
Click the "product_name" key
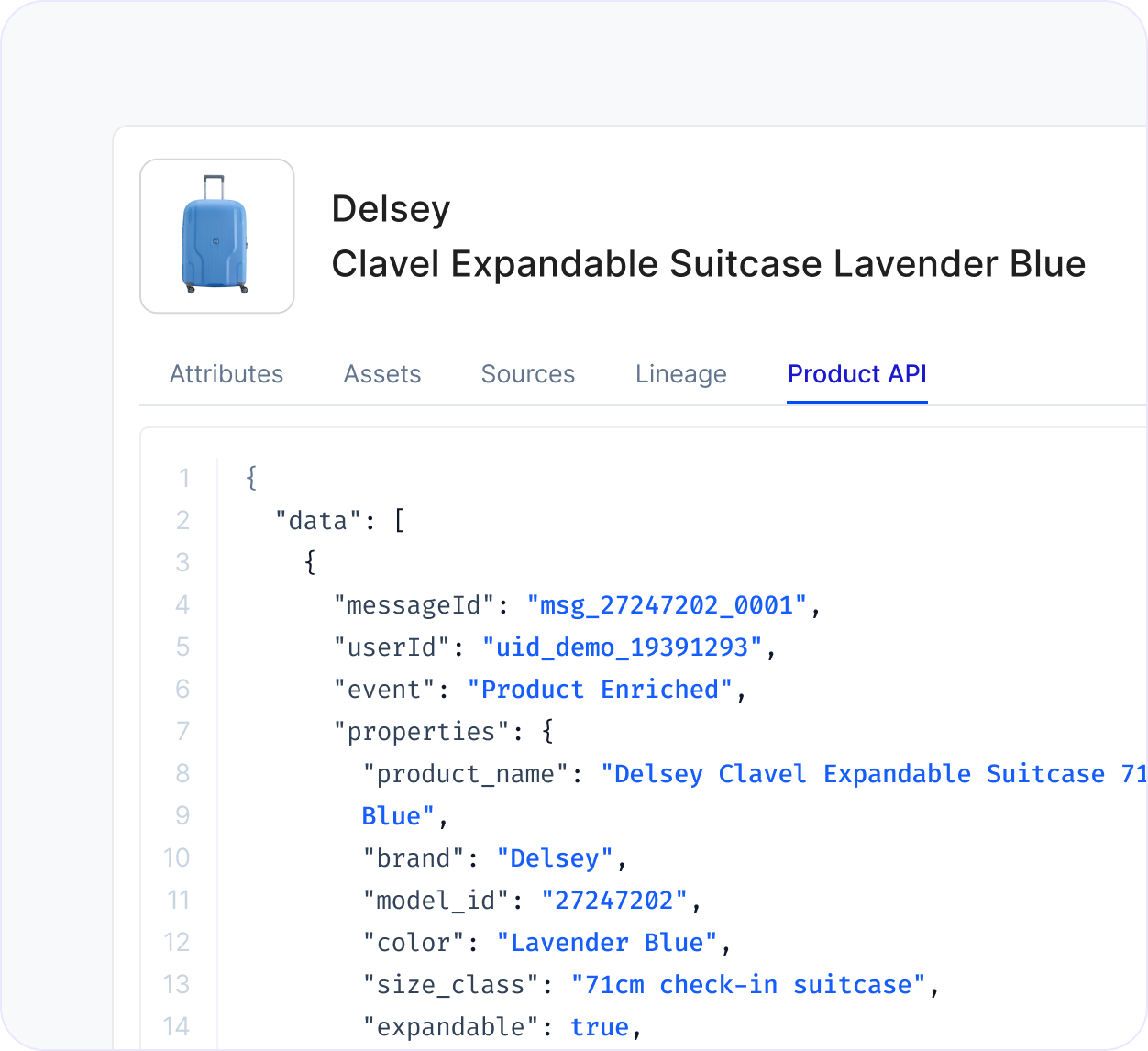(466, 774)
